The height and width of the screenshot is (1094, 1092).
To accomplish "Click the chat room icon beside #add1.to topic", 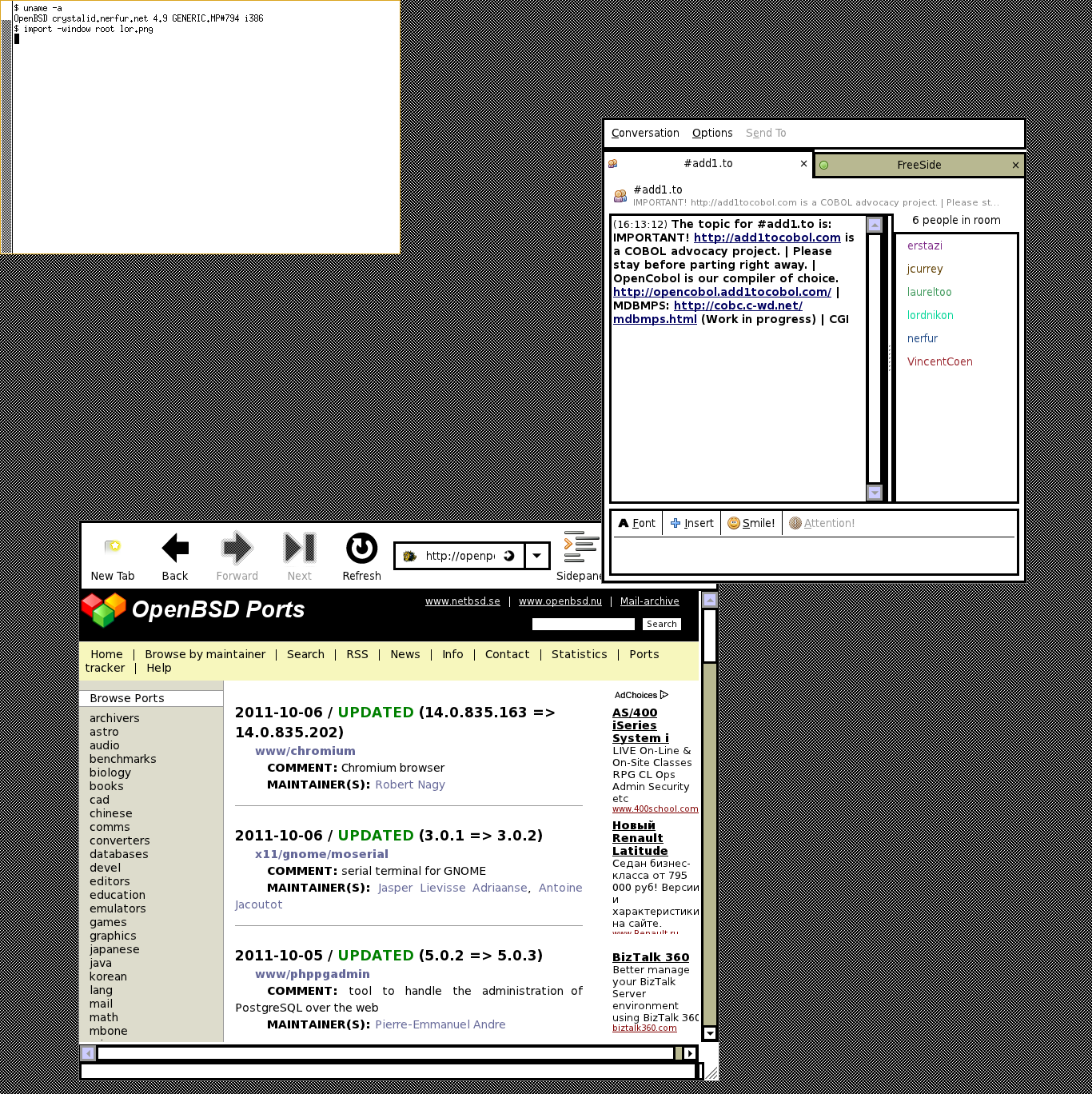I will click(620, 196).
